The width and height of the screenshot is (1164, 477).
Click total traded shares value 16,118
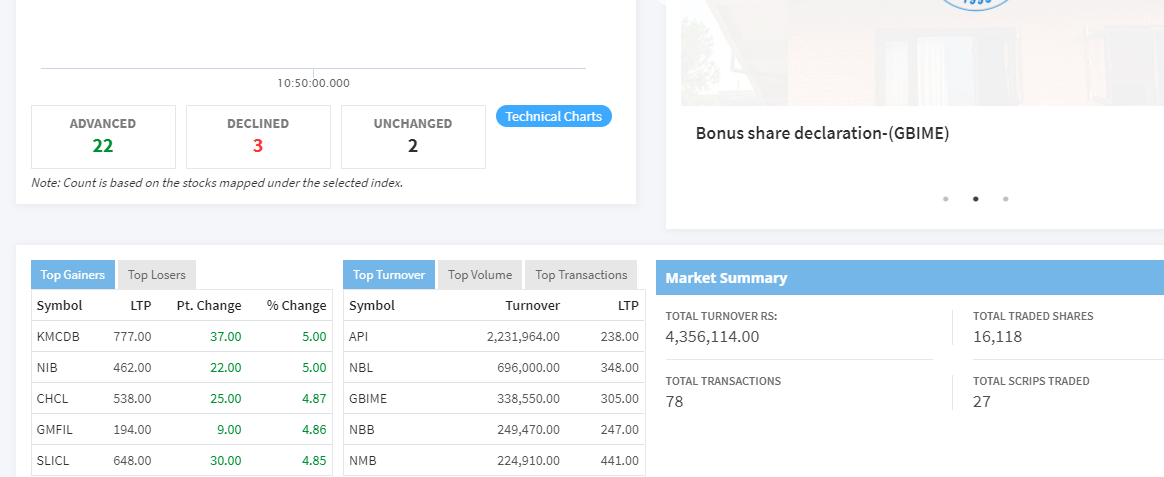(x=998, y=337)
